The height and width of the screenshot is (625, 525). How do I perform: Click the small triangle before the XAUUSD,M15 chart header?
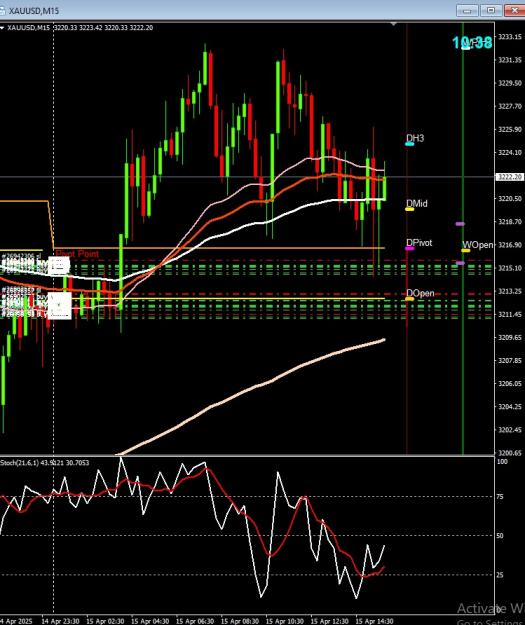click(2, 28)
